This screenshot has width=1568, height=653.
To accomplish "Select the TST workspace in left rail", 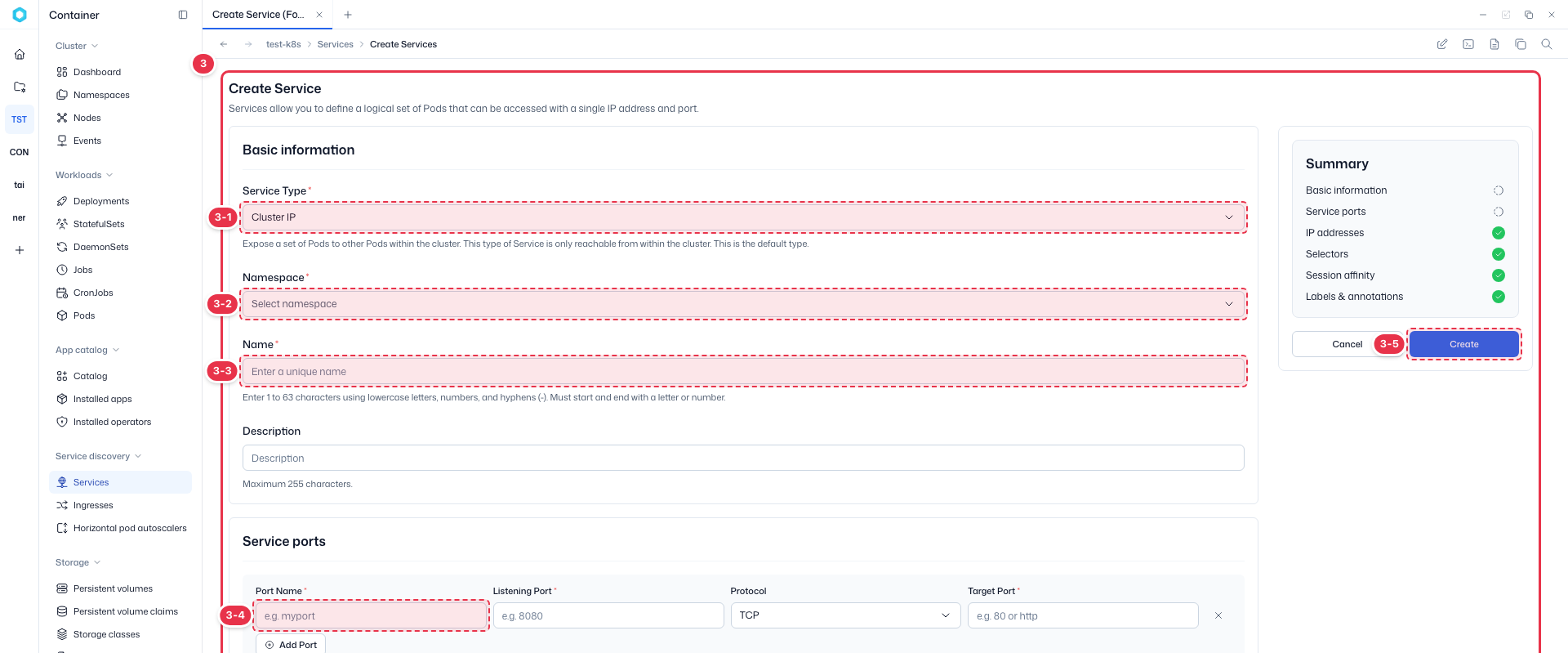I will [x=20, y=119].
